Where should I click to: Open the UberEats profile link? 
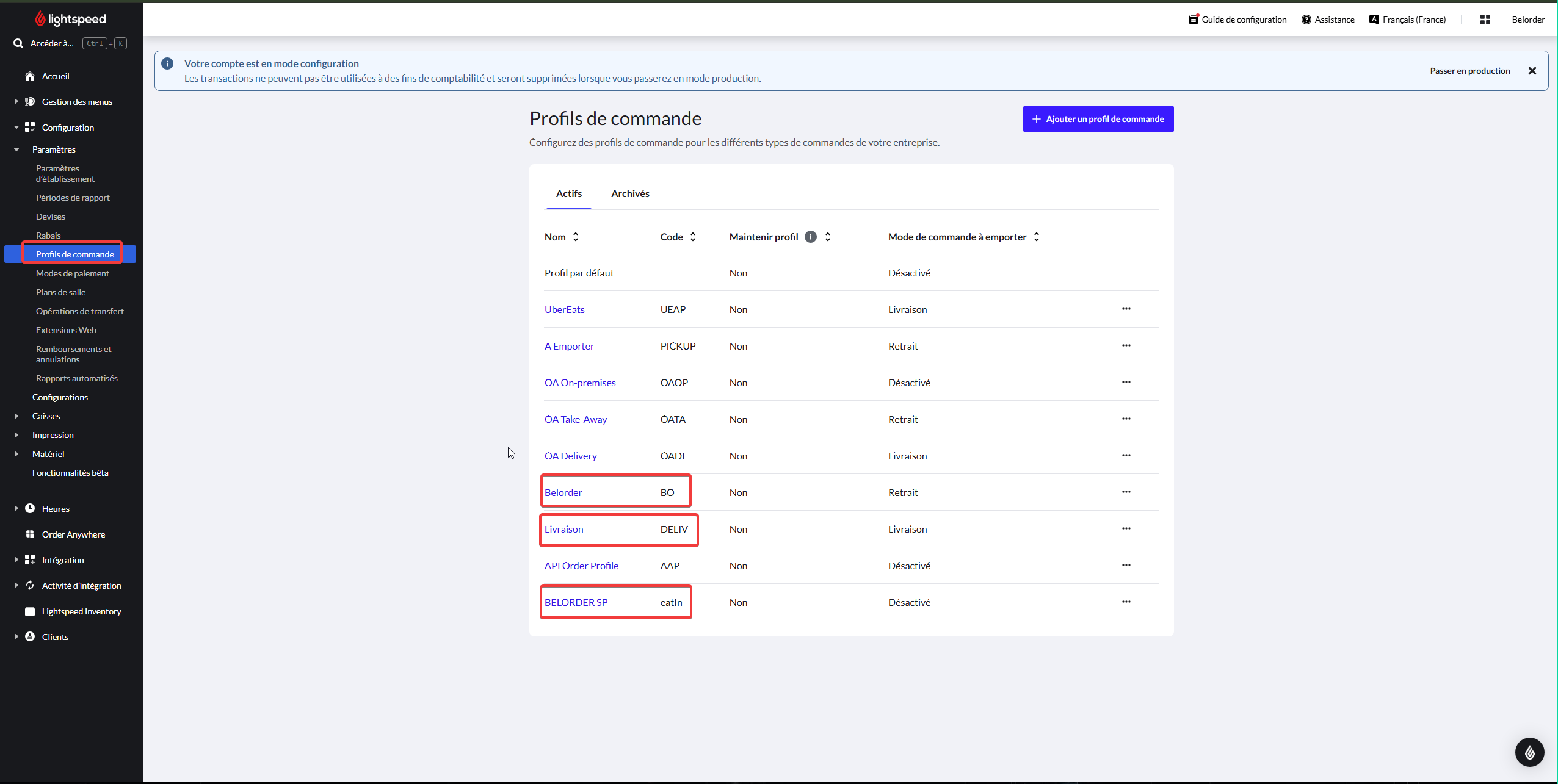[x=564, y=309]
